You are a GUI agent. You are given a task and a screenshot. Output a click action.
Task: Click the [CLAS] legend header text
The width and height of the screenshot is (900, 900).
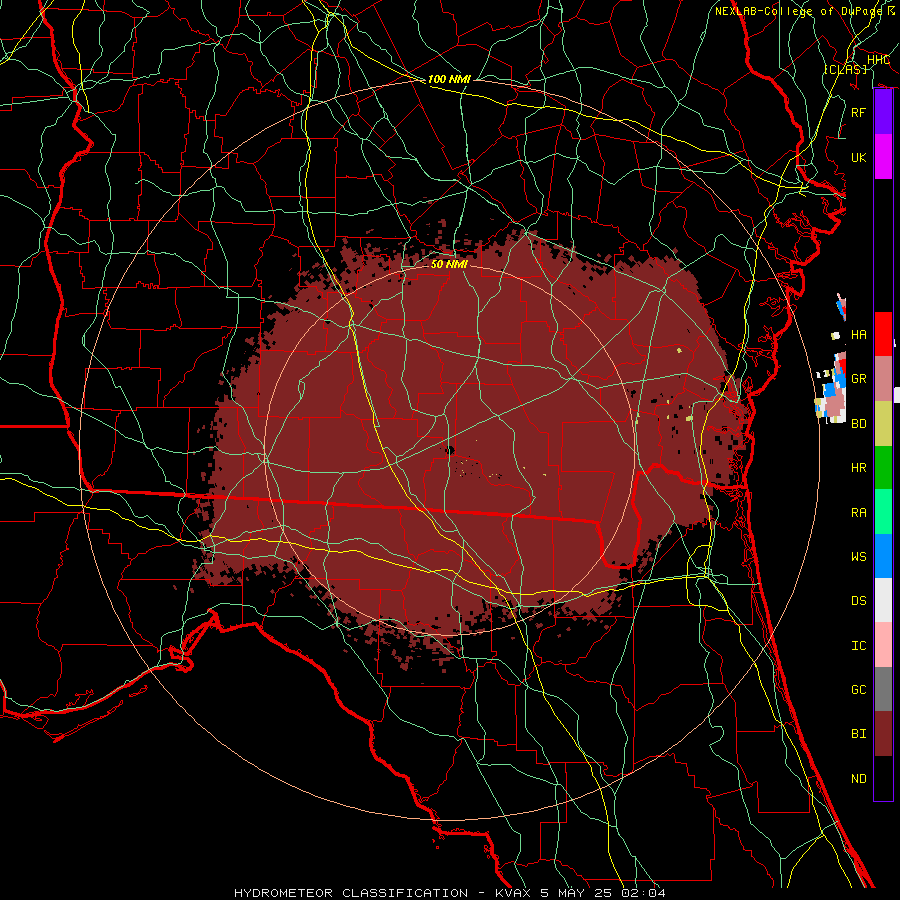tap(845, 69)
